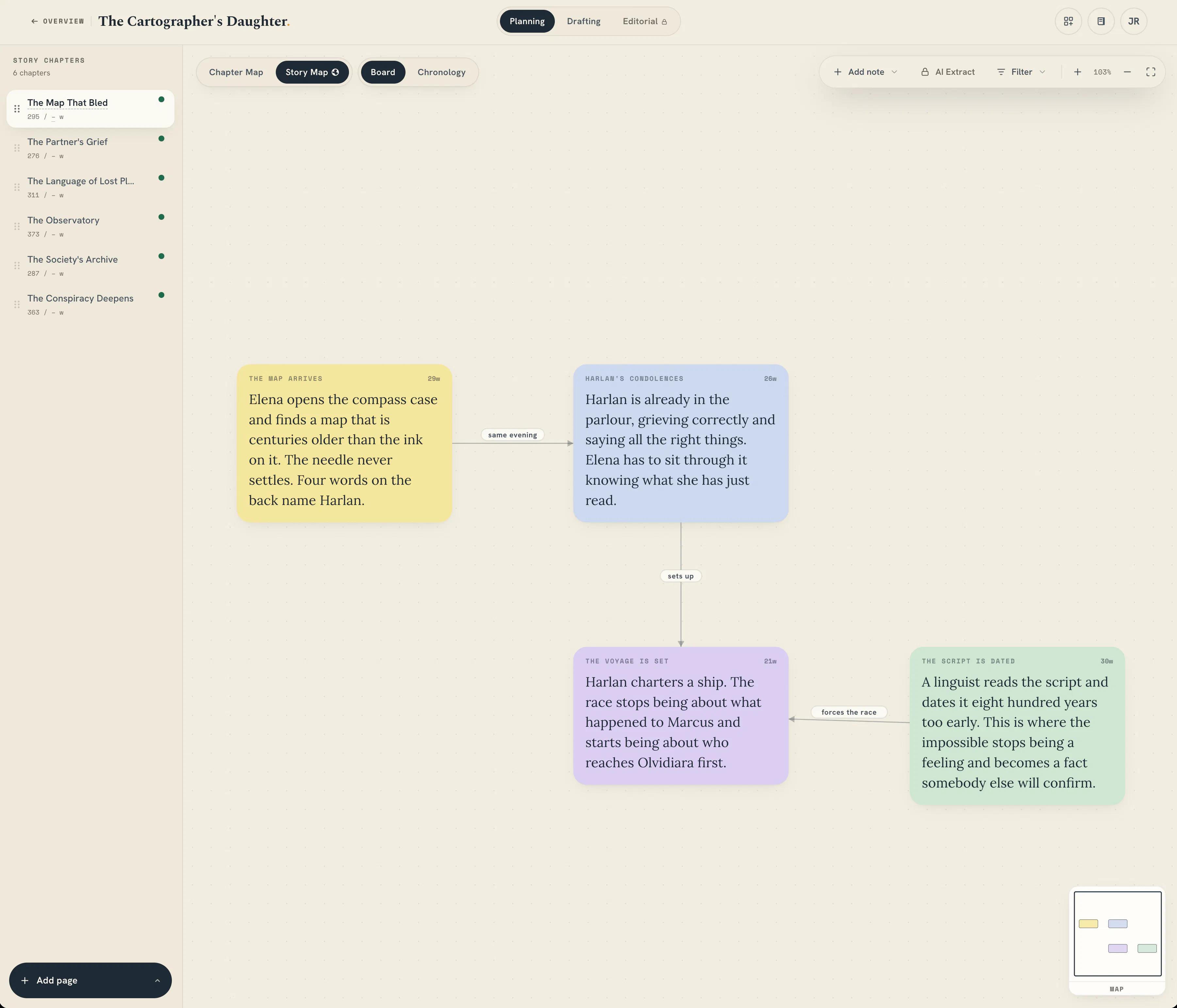Select chapter The Language of Lost Pl...

[x=90, y=187]
